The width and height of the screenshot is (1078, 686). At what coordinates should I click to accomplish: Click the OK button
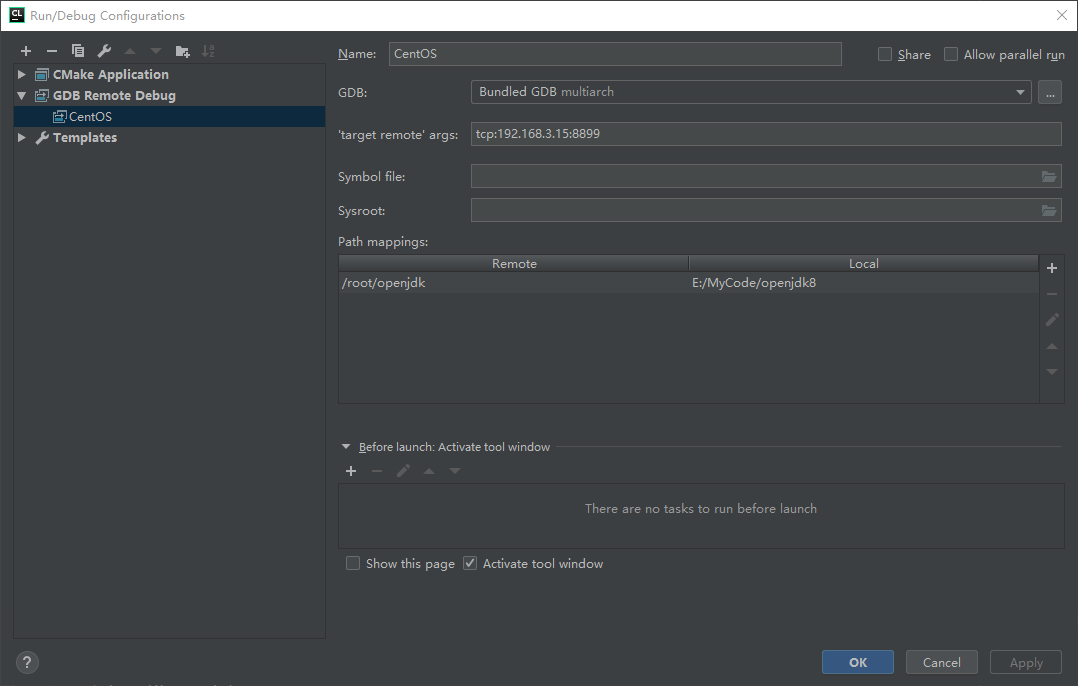coord(857,663)
